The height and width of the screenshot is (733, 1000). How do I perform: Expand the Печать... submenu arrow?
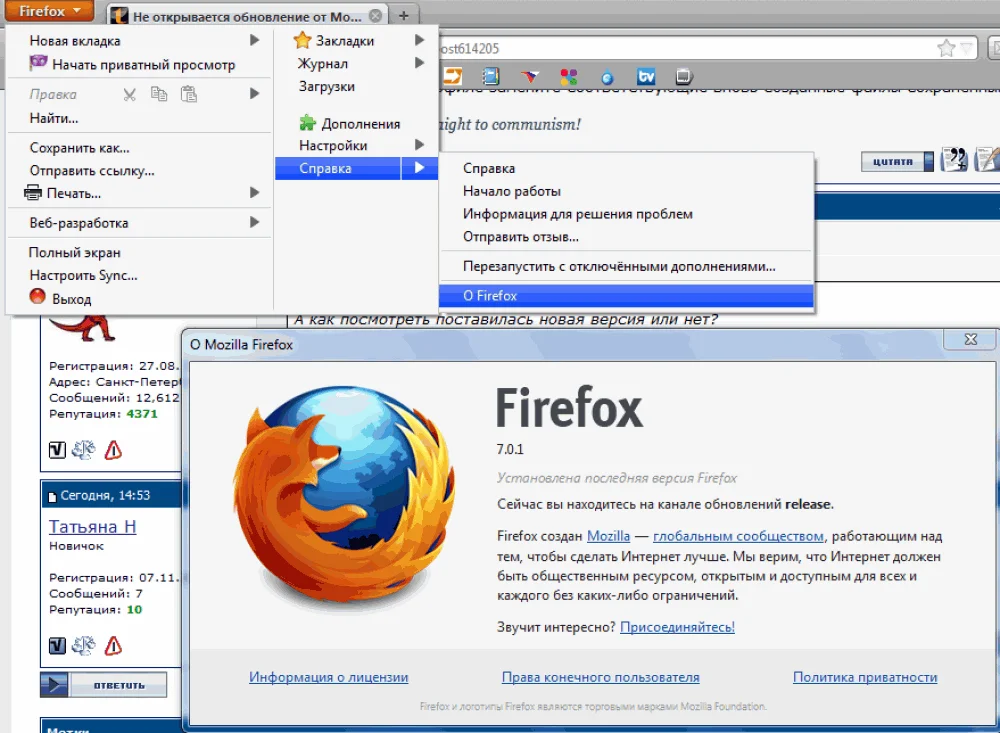[x=254, y=192]
